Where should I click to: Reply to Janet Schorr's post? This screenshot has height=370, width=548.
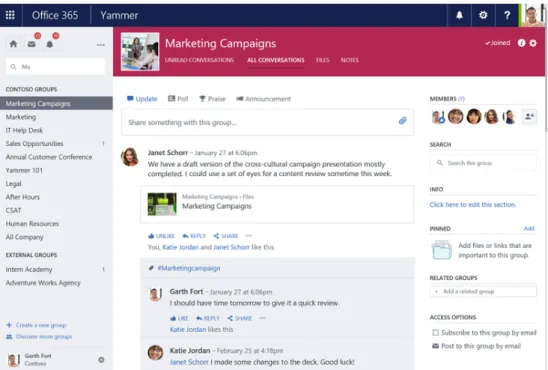pos(194,236)
